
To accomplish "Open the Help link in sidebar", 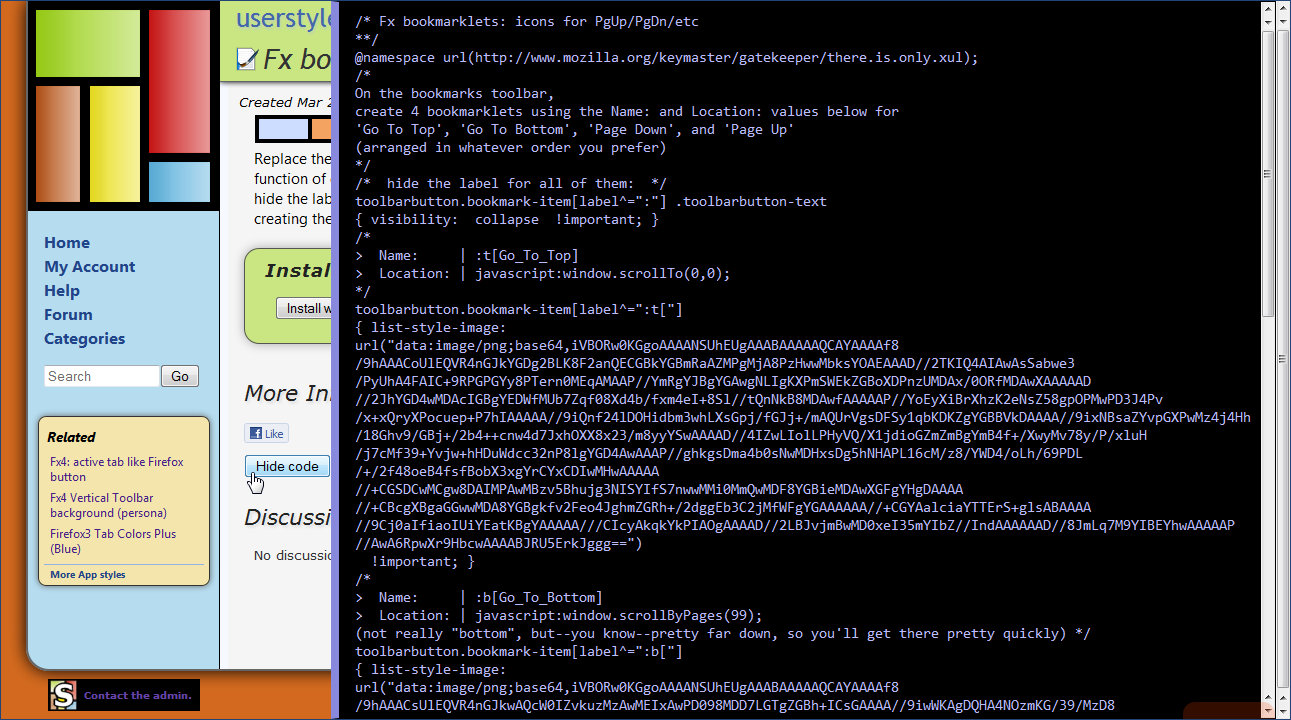I will [x=62, y=291].
